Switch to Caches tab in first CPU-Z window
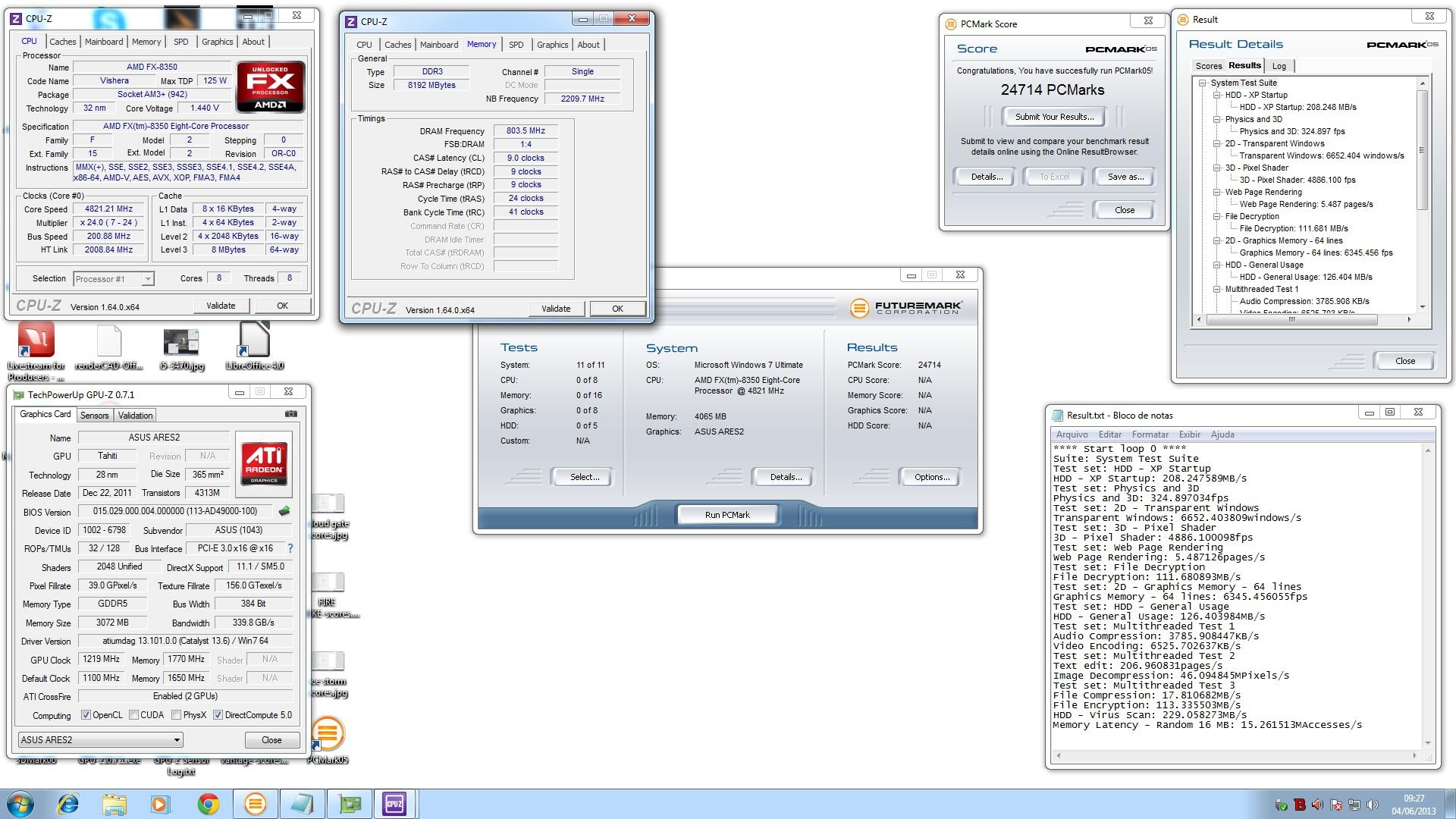 (62, 42)
